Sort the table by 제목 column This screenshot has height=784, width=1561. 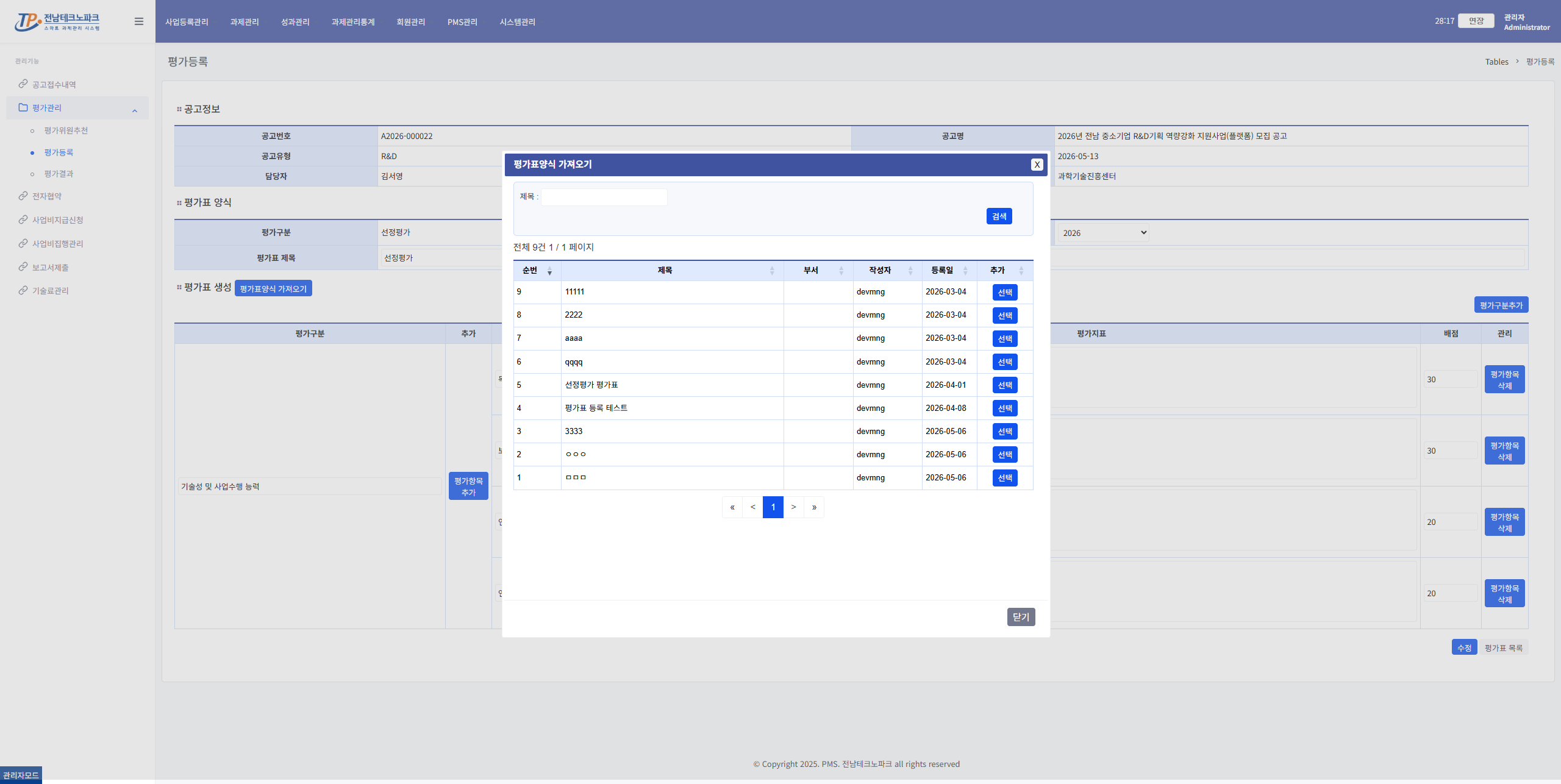(672, 271)
